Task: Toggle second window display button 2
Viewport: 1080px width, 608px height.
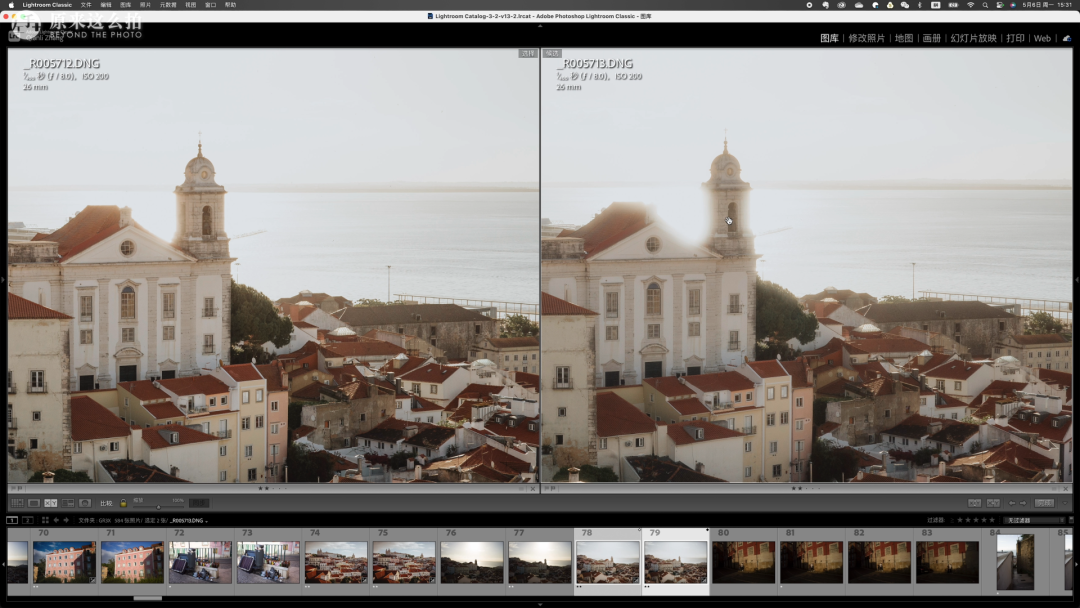Action: click(27, 520)
